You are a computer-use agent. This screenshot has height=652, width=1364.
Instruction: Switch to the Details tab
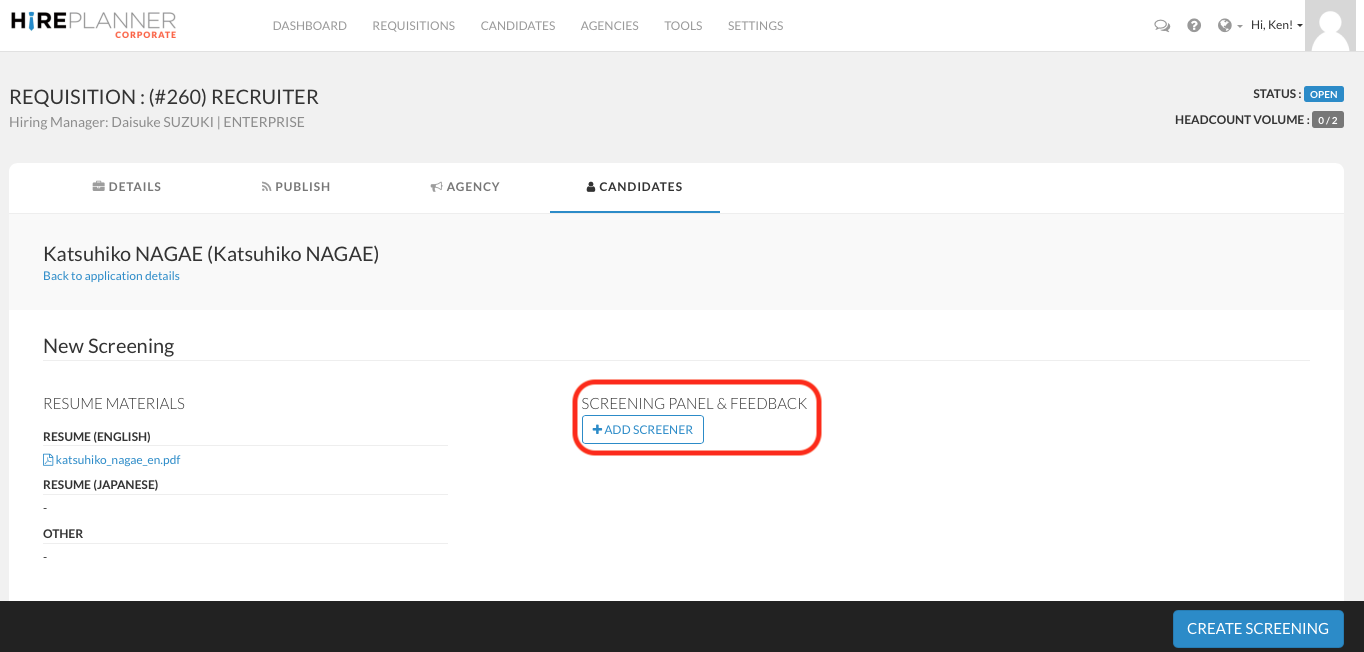[x=127, y=187]
